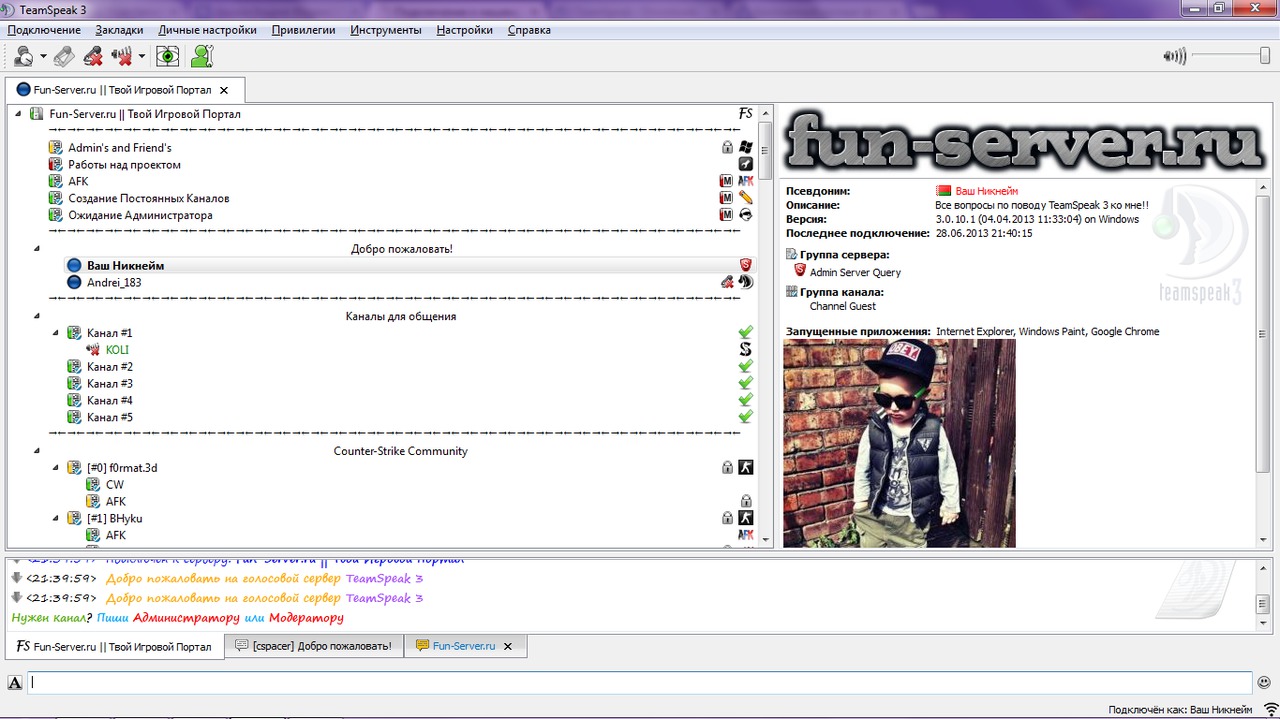The height and width of the screenshot is (719, 1280).
Task: Close the Fun-Server.ru private chat tab
Action: 507,647
